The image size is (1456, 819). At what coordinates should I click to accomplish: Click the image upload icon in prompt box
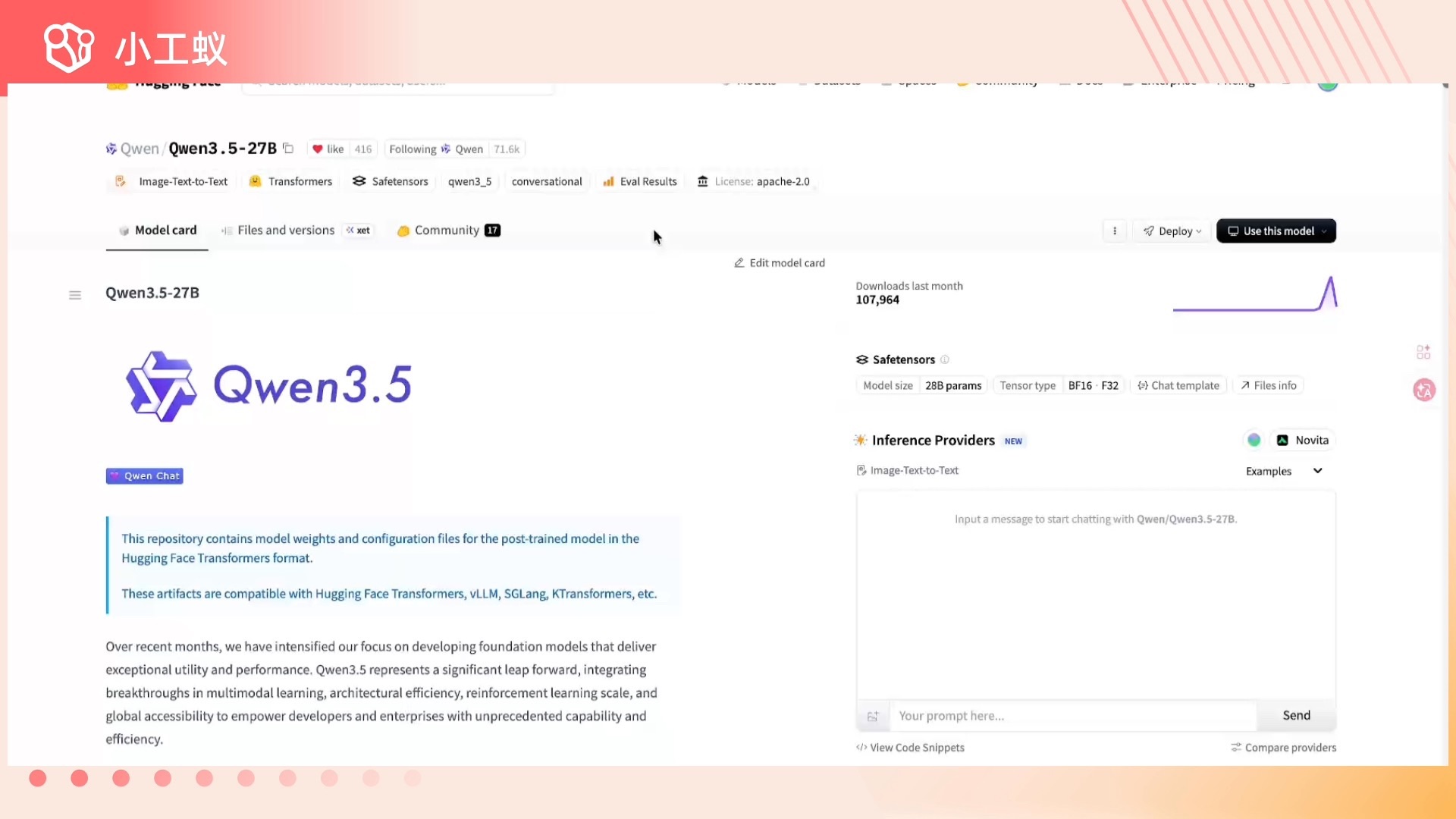tap(873, 716)
